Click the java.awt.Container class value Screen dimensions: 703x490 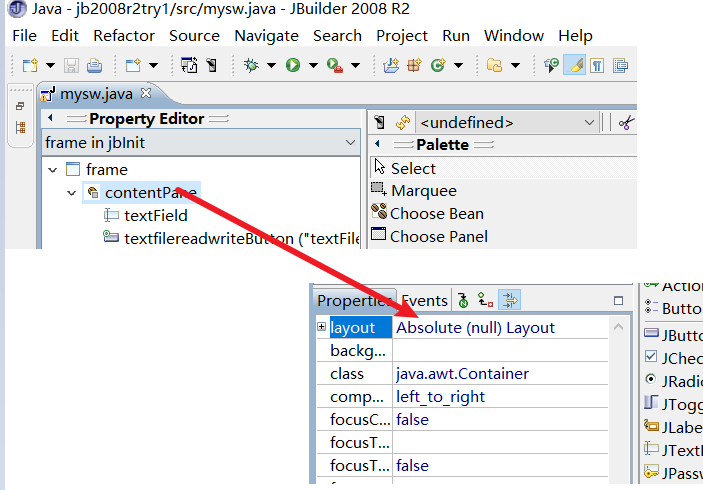[x=462, y=374]
